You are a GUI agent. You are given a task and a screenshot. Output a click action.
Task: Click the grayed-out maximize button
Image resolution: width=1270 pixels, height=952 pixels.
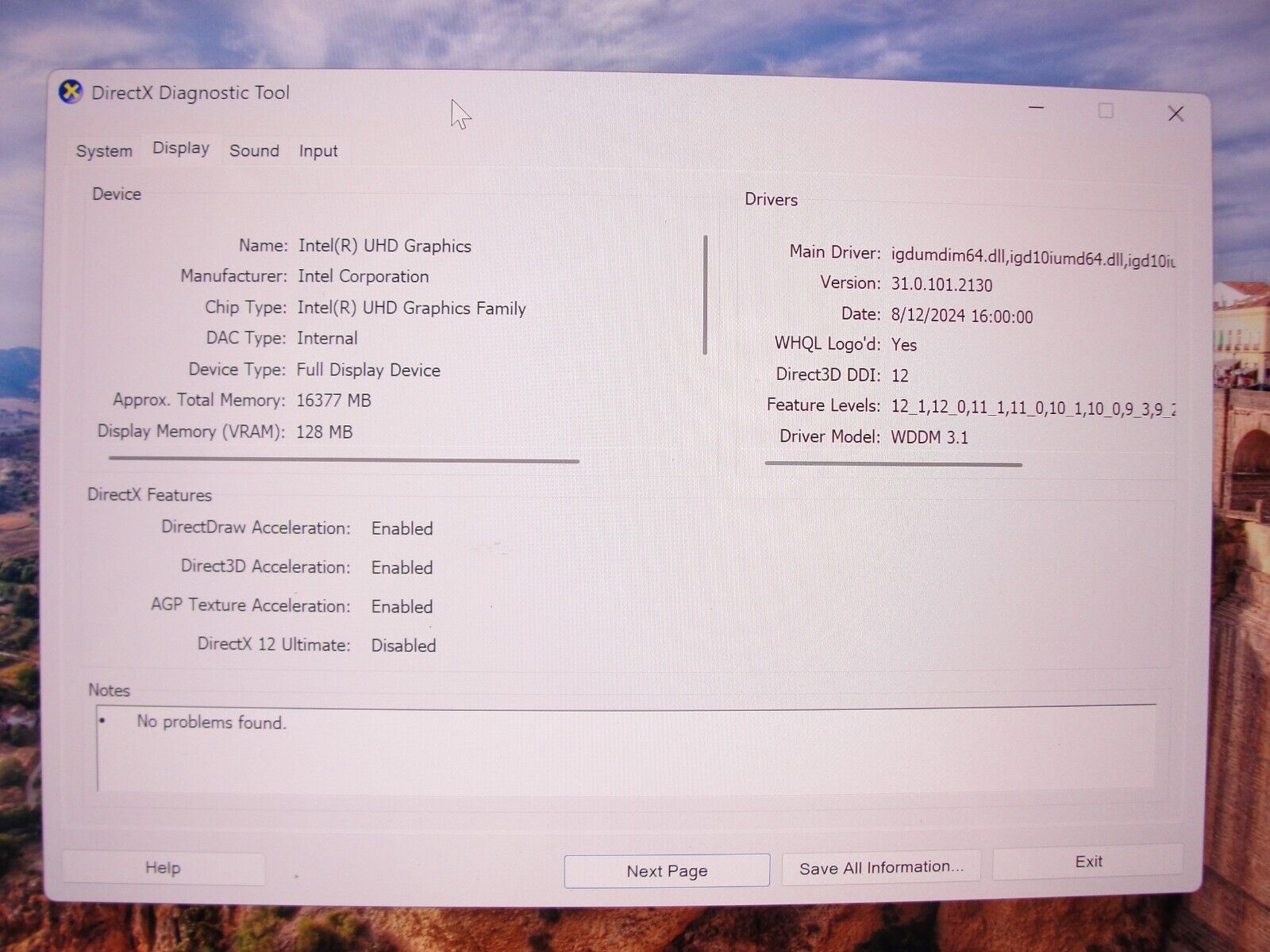[1106, 111]
